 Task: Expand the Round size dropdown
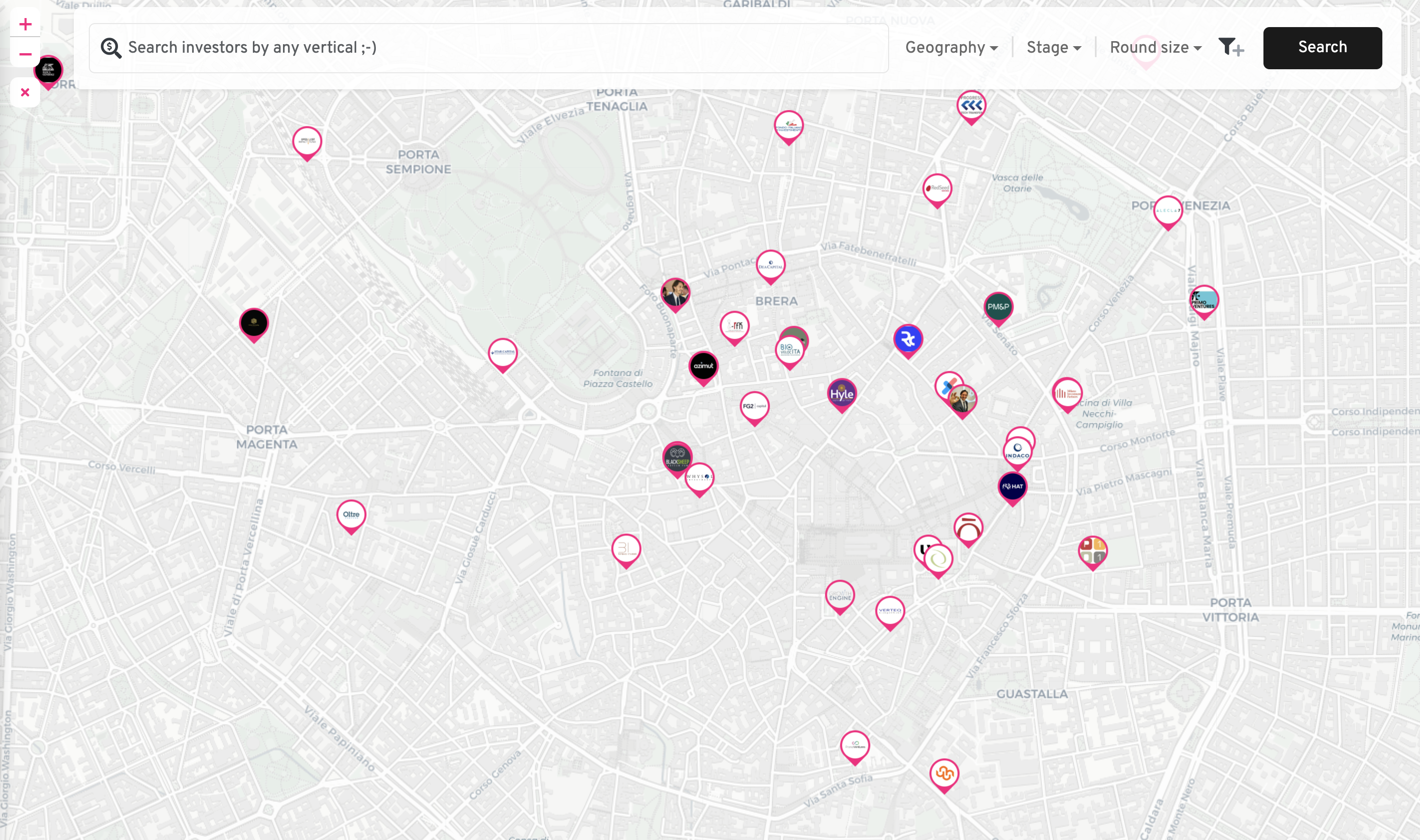coord(1155,48)
